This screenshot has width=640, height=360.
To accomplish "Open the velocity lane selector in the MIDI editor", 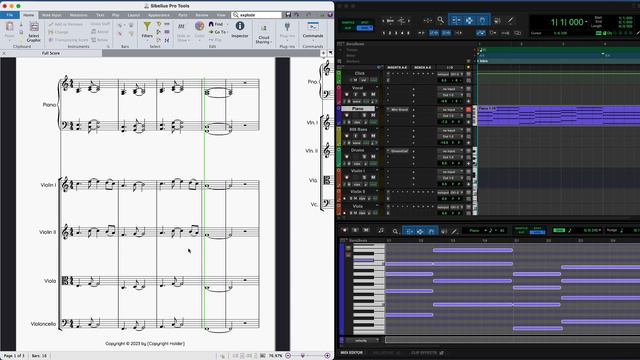I will pyautogui.click(x=361, y=340).
